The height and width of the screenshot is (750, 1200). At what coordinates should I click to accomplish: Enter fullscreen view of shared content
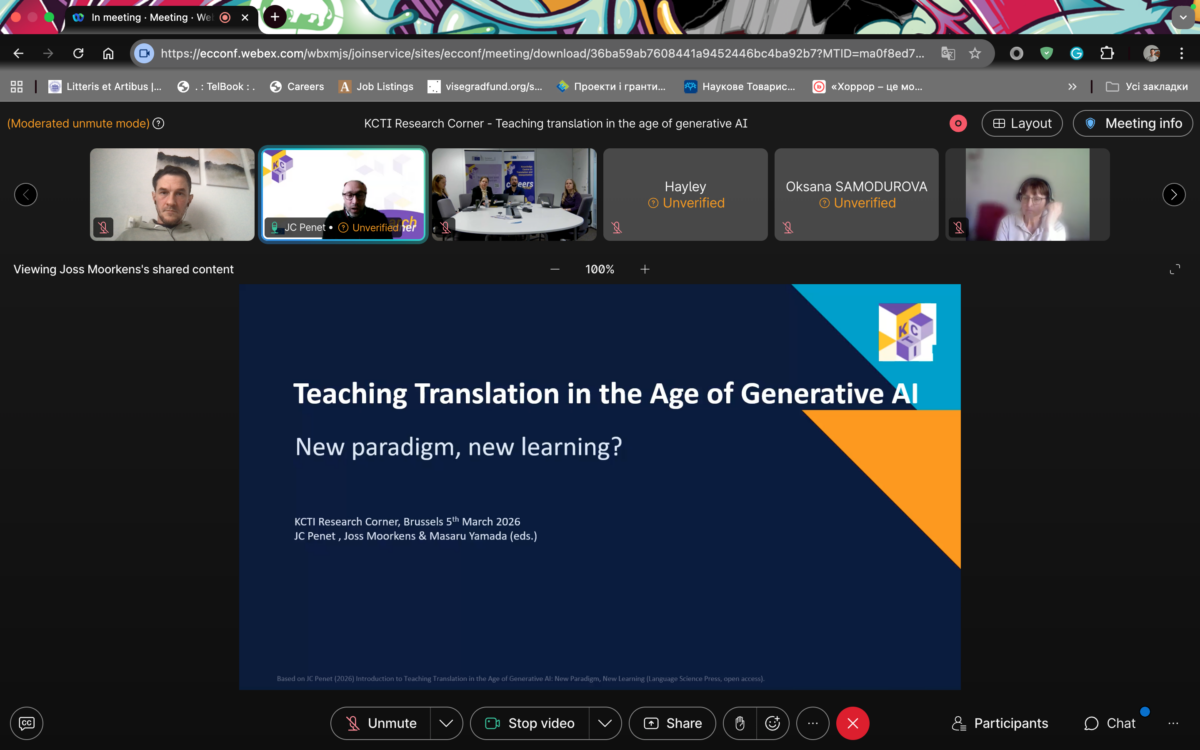[x=1175, y=269]
